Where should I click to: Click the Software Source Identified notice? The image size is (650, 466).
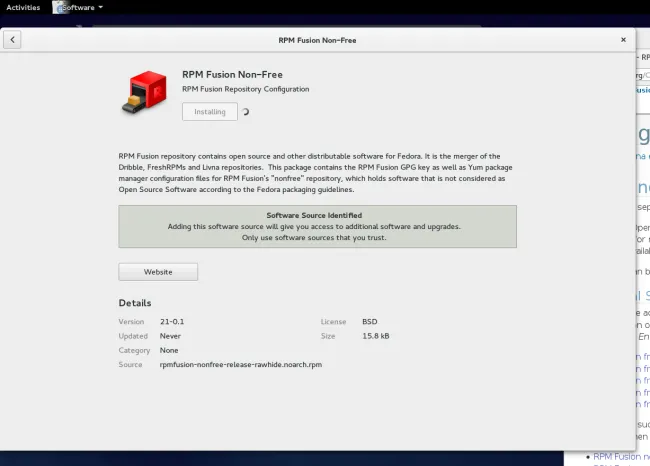click(x=318, y=226)
